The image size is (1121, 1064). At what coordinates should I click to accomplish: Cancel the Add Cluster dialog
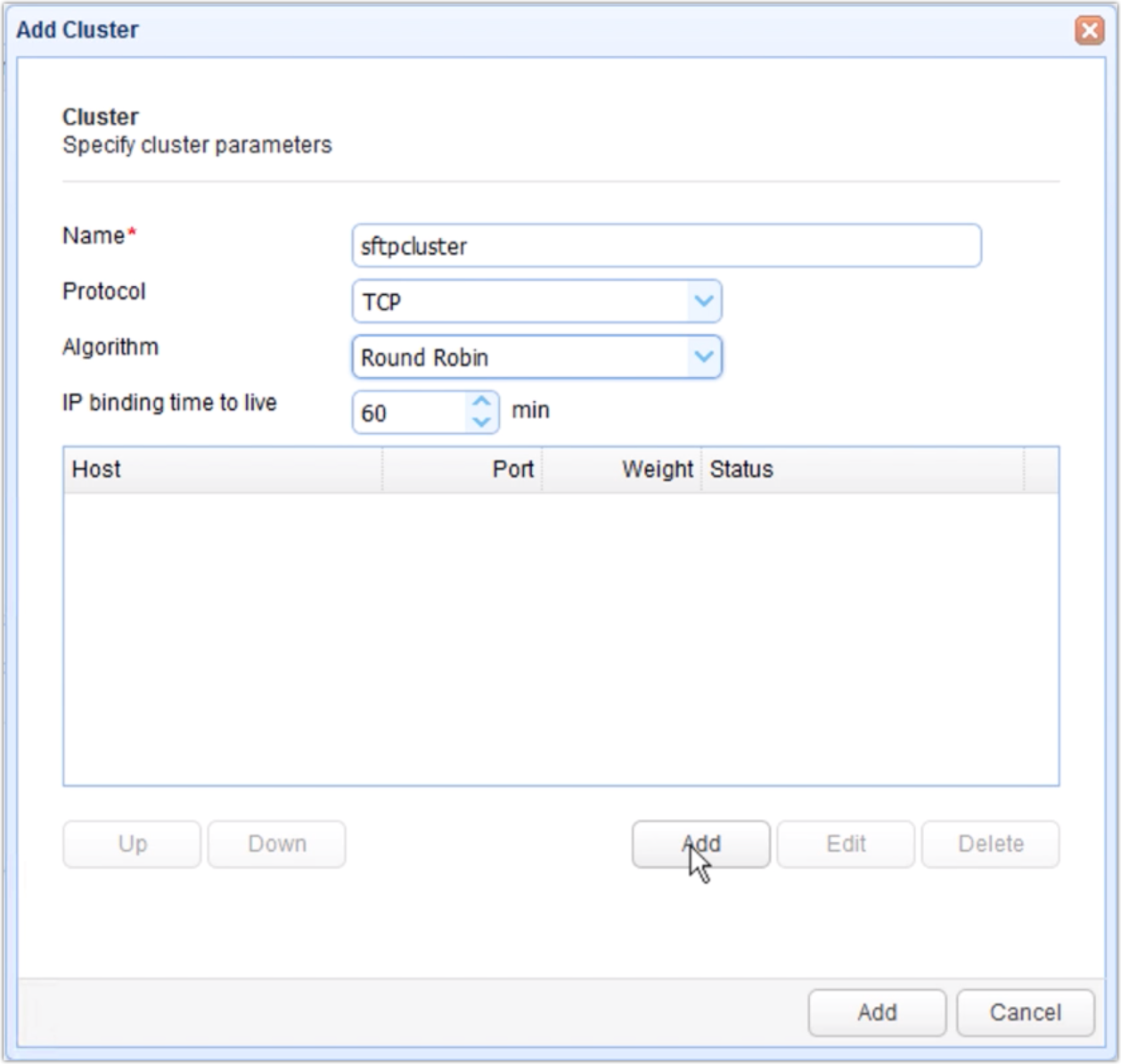point(1025,1012)
